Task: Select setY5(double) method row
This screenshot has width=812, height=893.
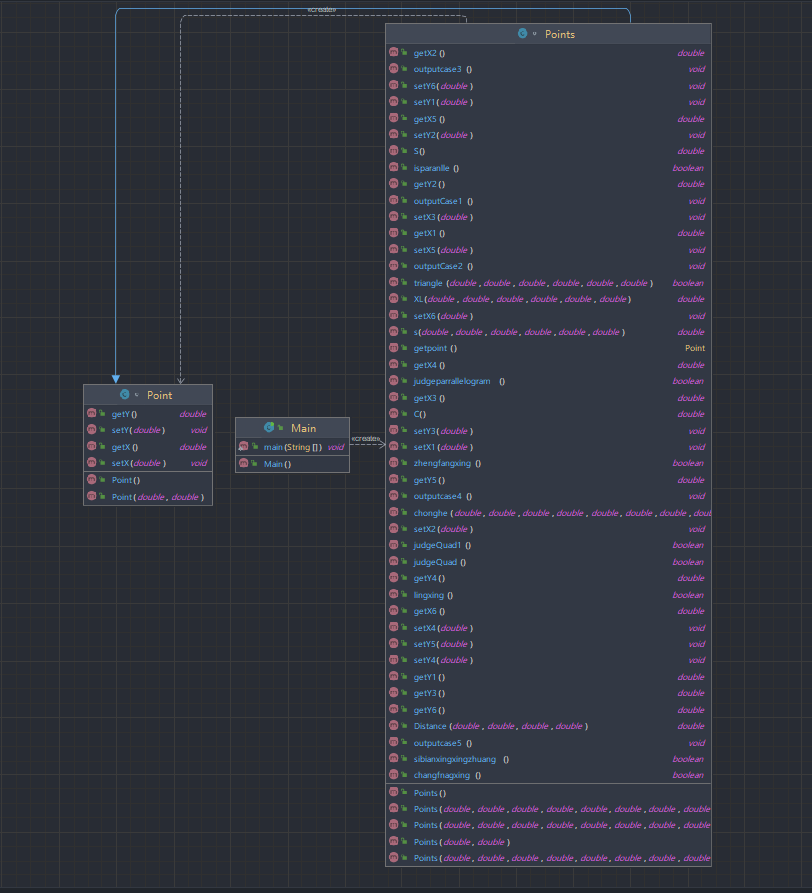Action: 548,644
